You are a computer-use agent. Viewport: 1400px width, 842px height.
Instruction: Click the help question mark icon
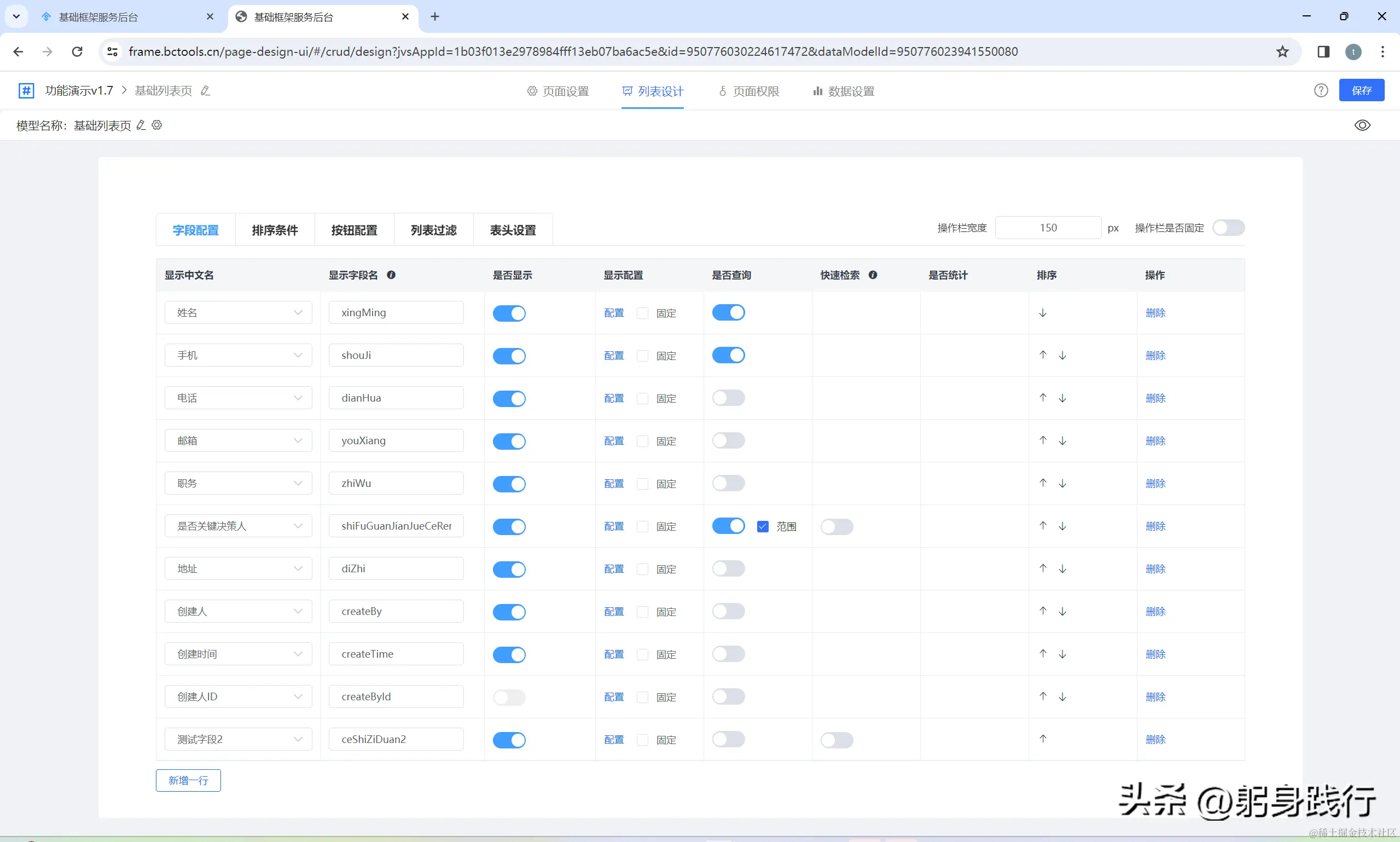coord(1321,91)
